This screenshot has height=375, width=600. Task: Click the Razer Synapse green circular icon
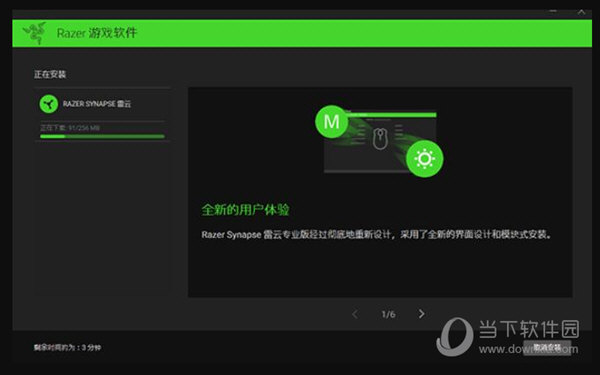(49, 104)
